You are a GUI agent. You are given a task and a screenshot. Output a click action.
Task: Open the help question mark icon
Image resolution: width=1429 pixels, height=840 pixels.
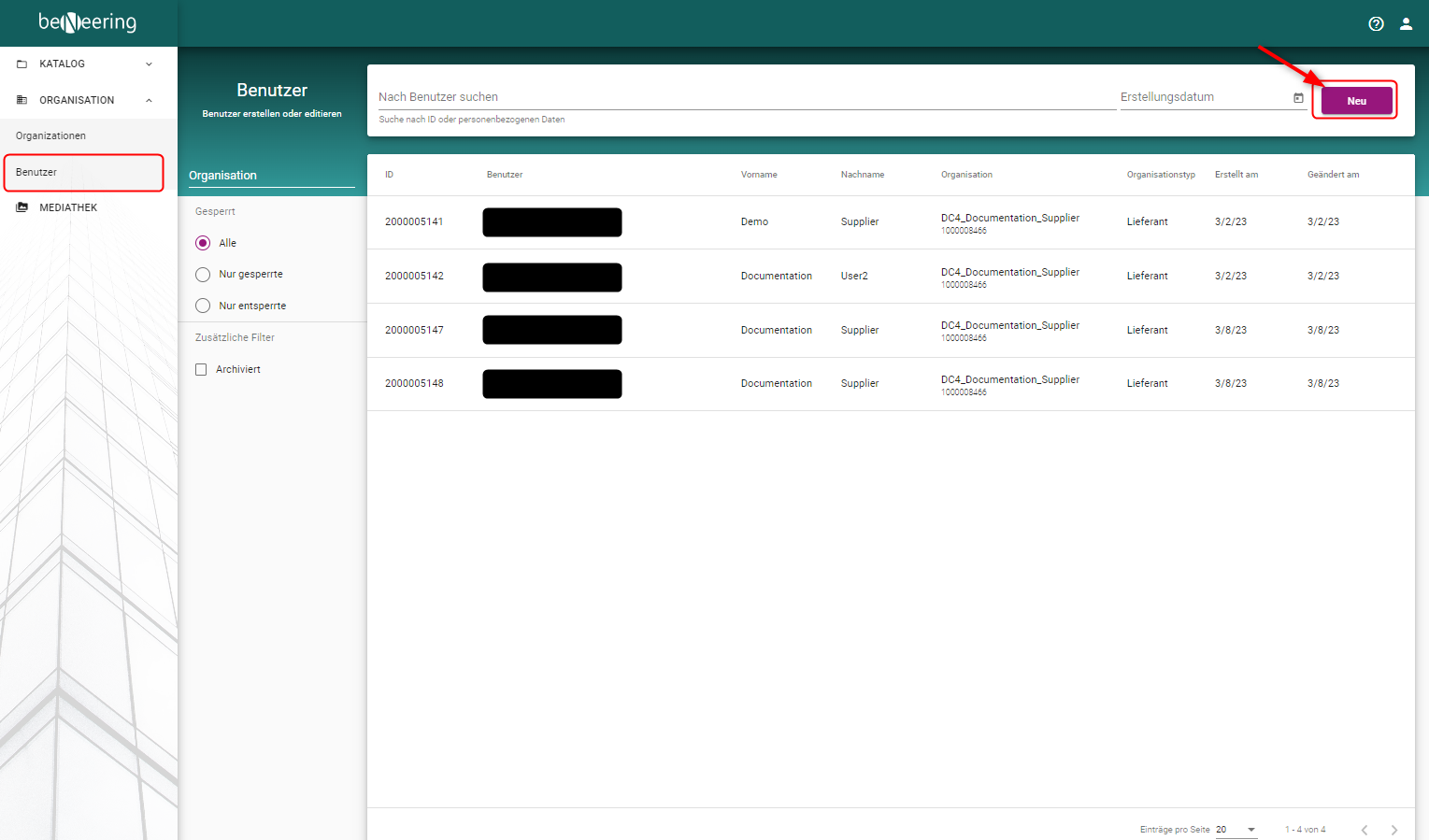click(x=1376, y=24)
